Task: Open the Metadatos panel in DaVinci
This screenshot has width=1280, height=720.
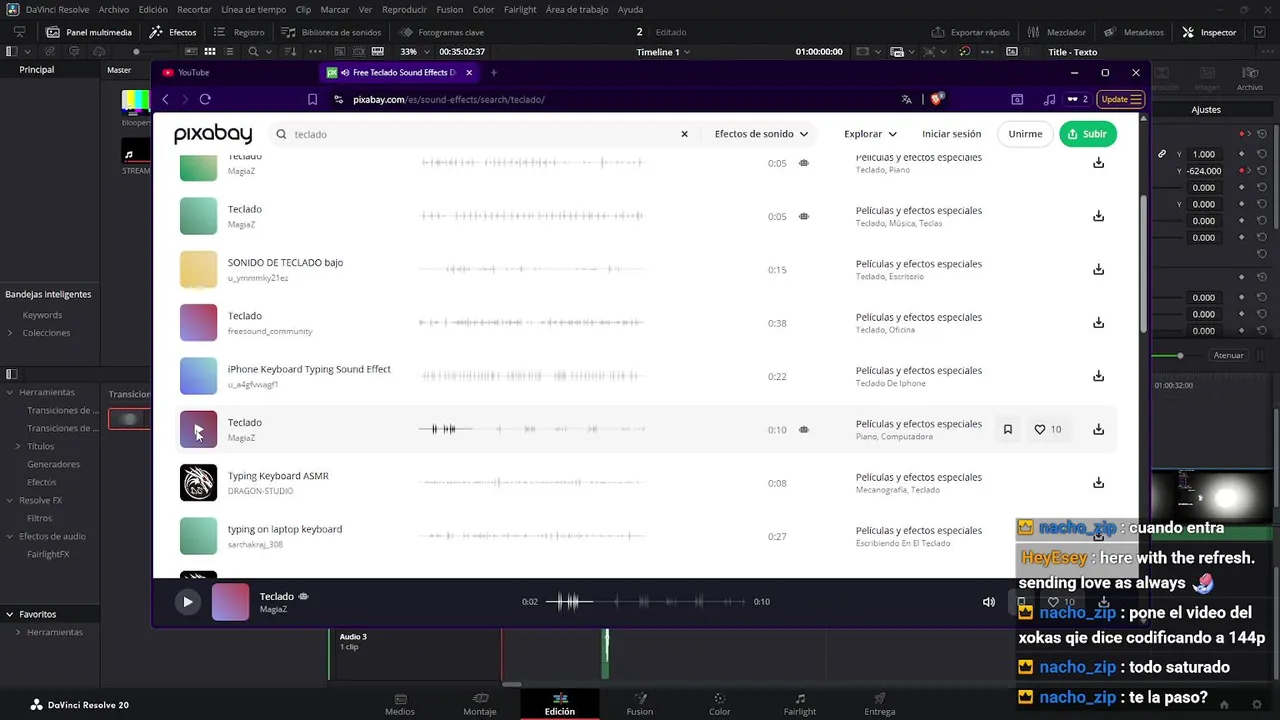Action: [1134, 32]
